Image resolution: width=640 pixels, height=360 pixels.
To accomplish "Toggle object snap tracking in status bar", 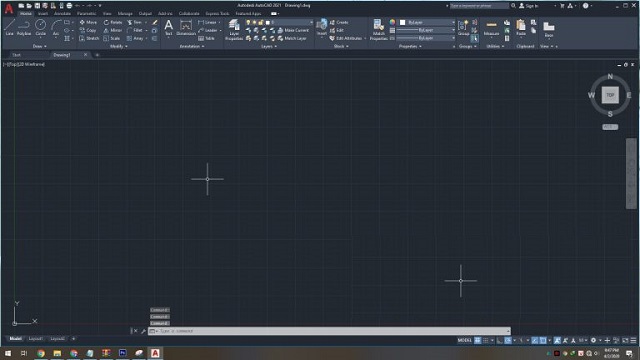I will coord(535,340).
